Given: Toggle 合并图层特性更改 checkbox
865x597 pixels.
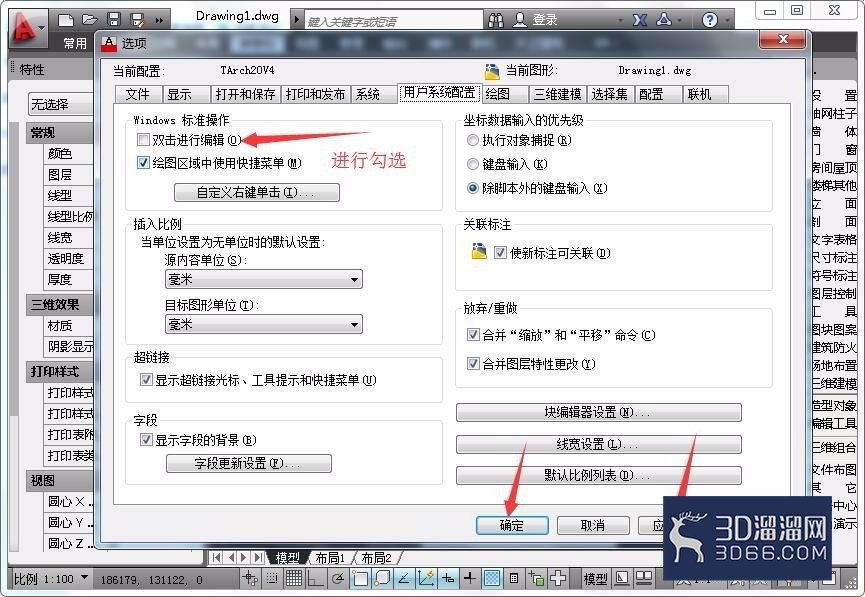Looking at the screenshot, I should tap(473, 364).
